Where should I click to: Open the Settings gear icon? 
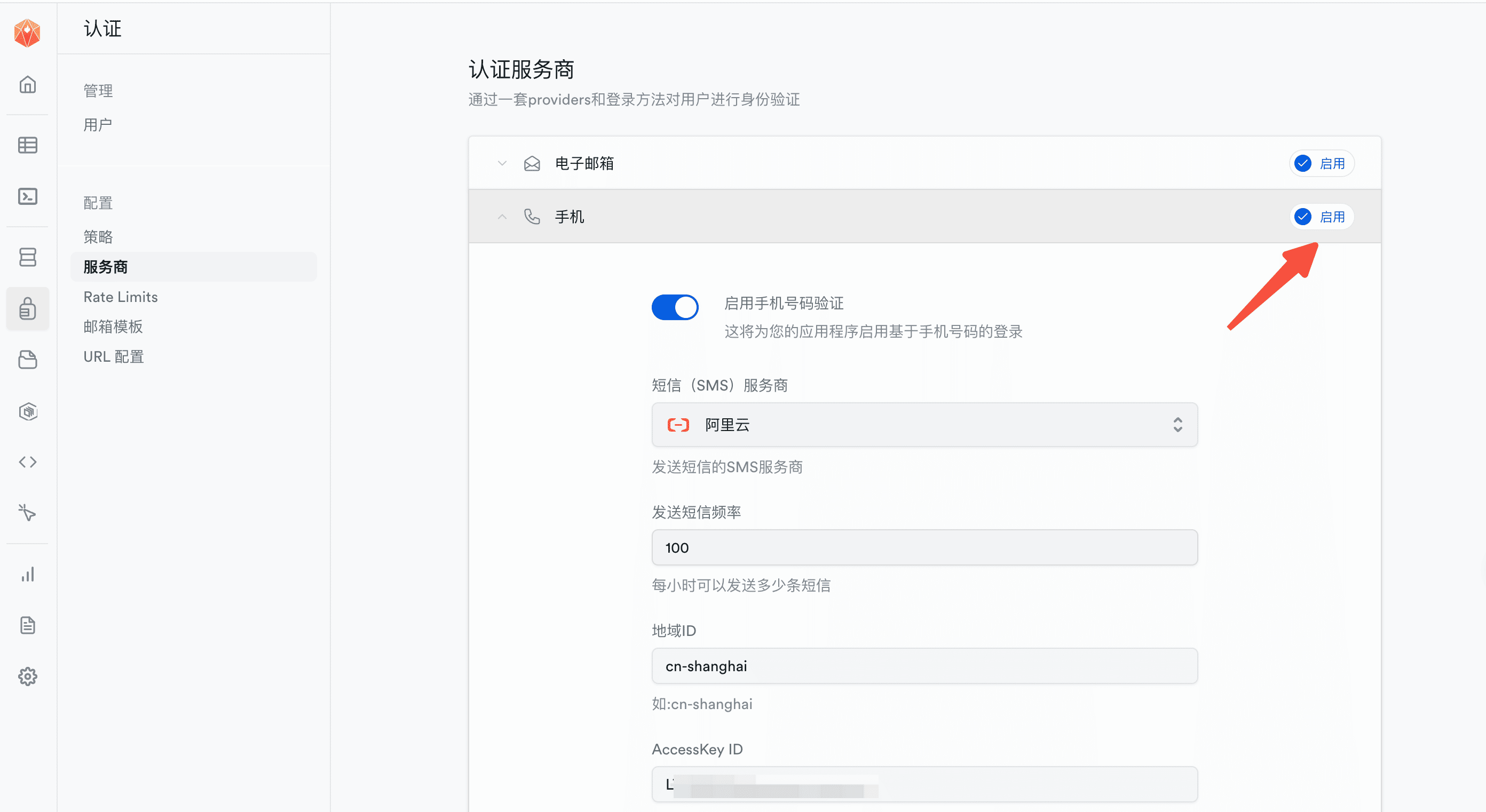(28, 676)
